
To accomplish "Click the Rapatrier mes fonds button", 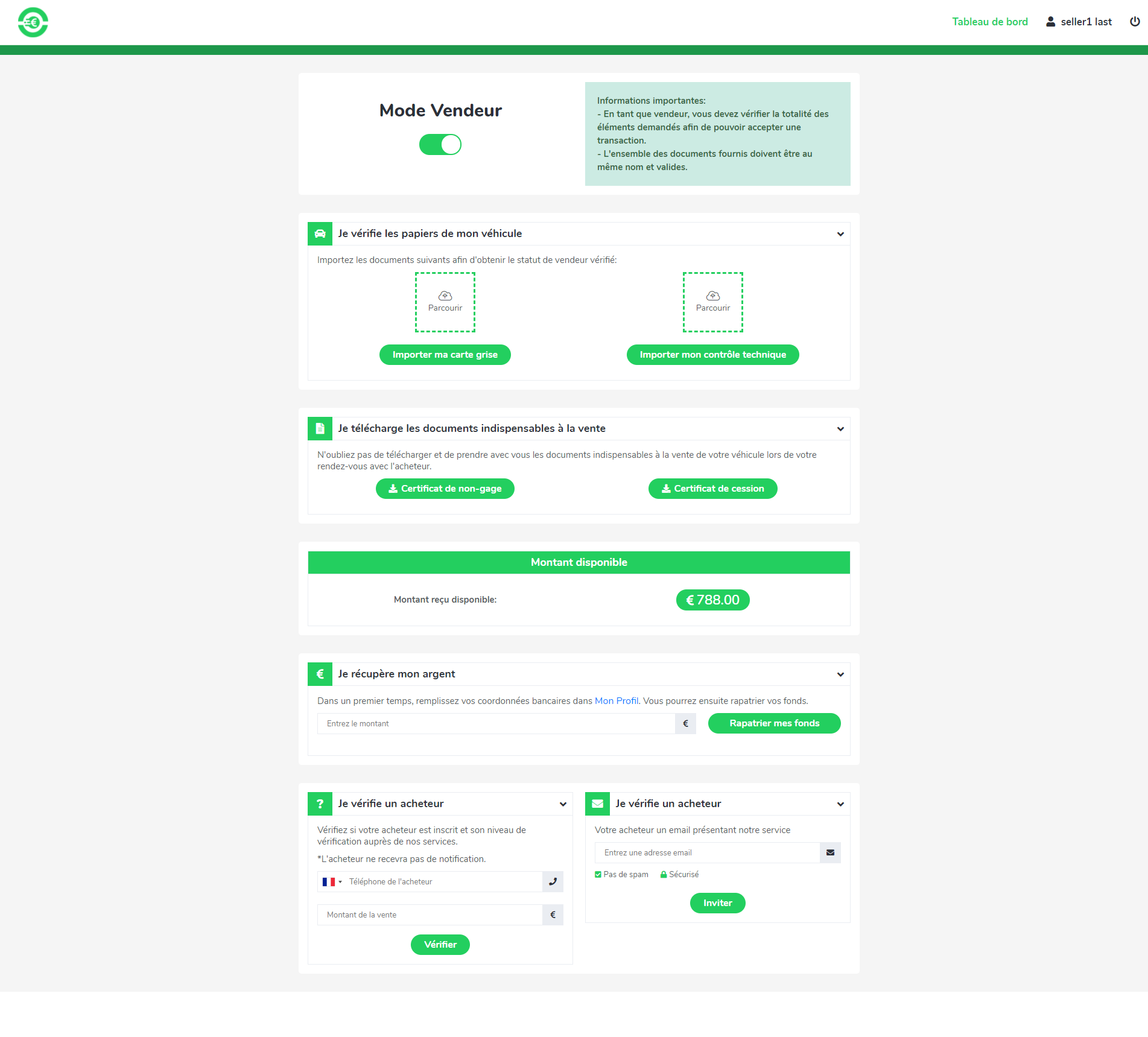I will tap(774, 723).
